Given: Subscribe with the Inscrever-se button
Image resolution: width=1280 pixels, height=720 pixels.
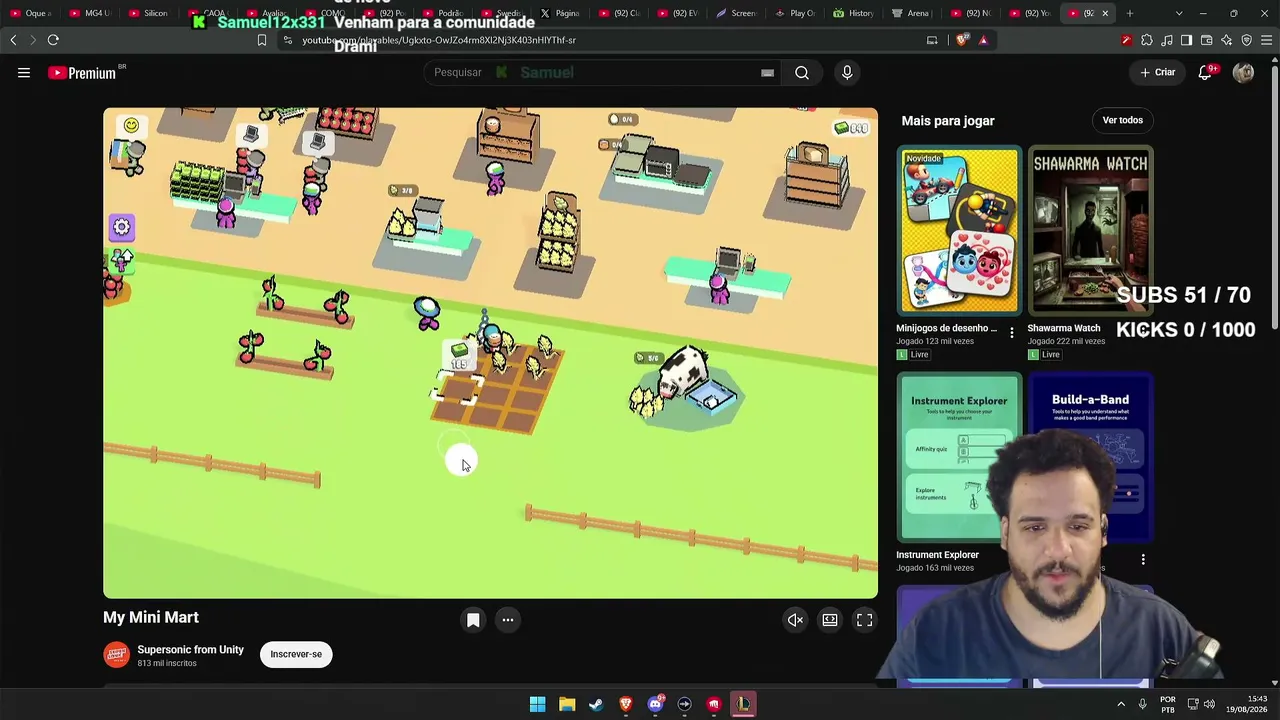Looking at the screenshot, I should point(296,654).
